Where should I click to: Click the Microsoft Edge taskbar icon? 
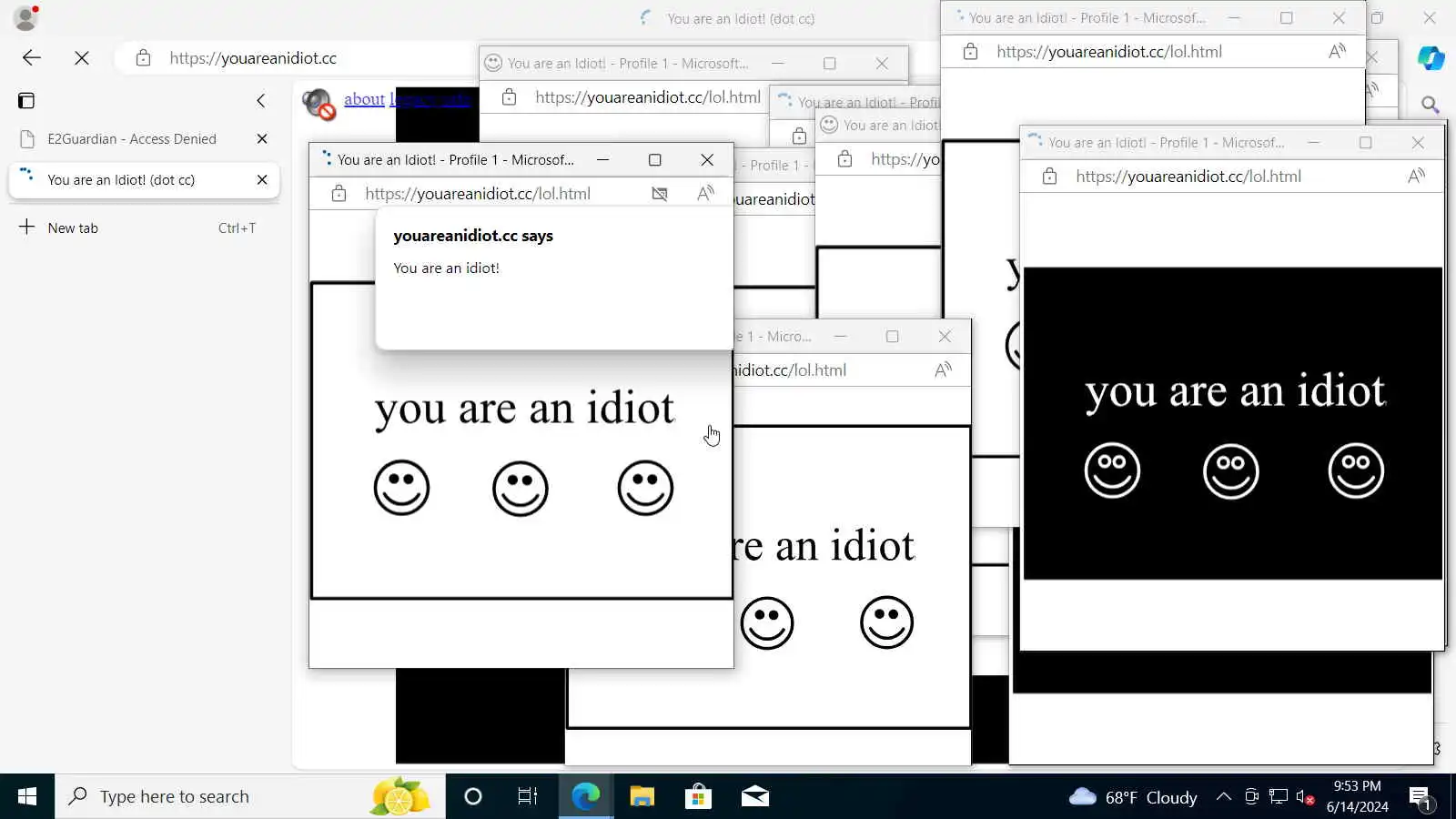586,797
